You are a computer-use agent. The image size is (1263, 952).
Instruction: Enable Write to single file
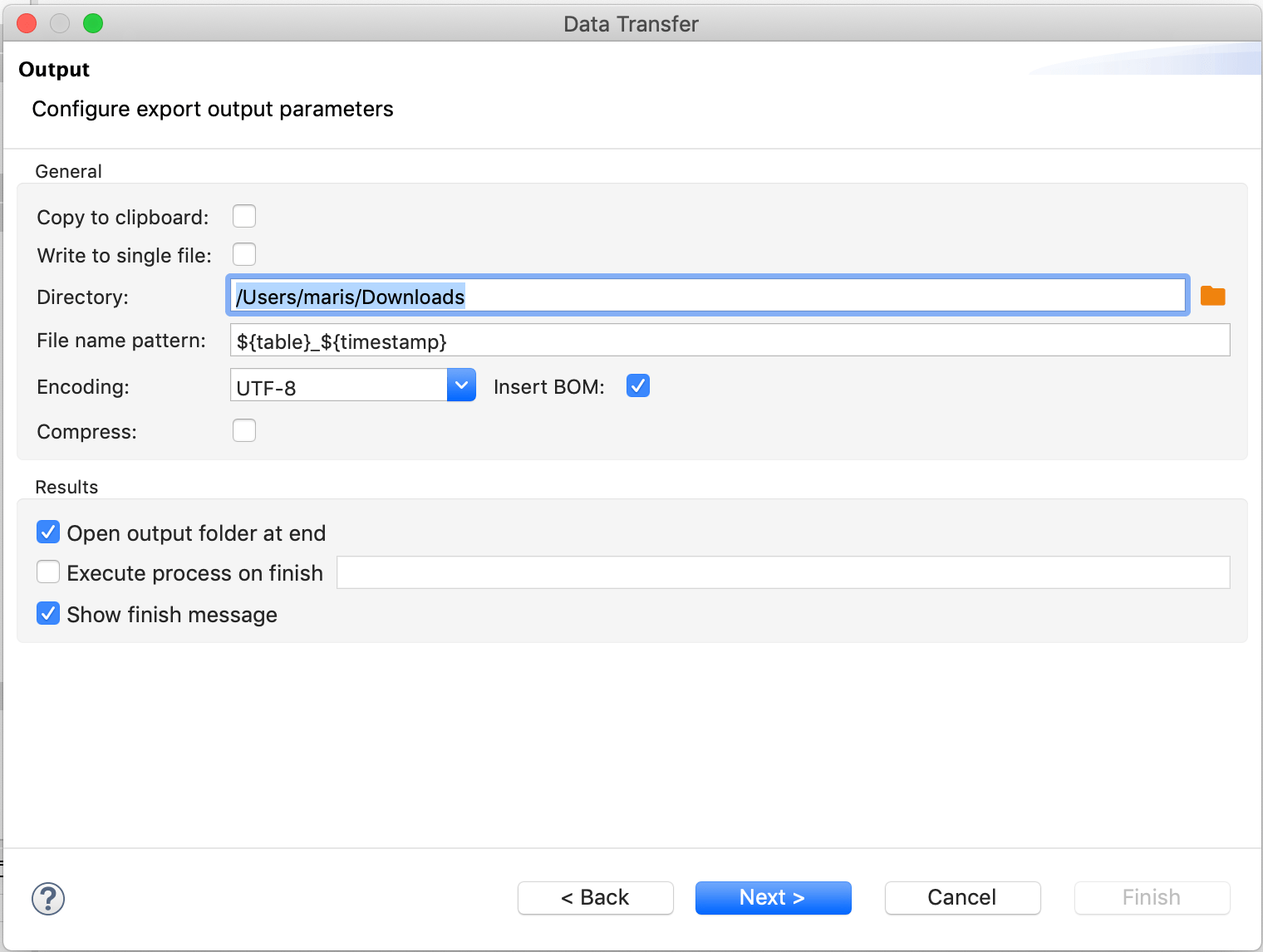(x=243, y=254)
